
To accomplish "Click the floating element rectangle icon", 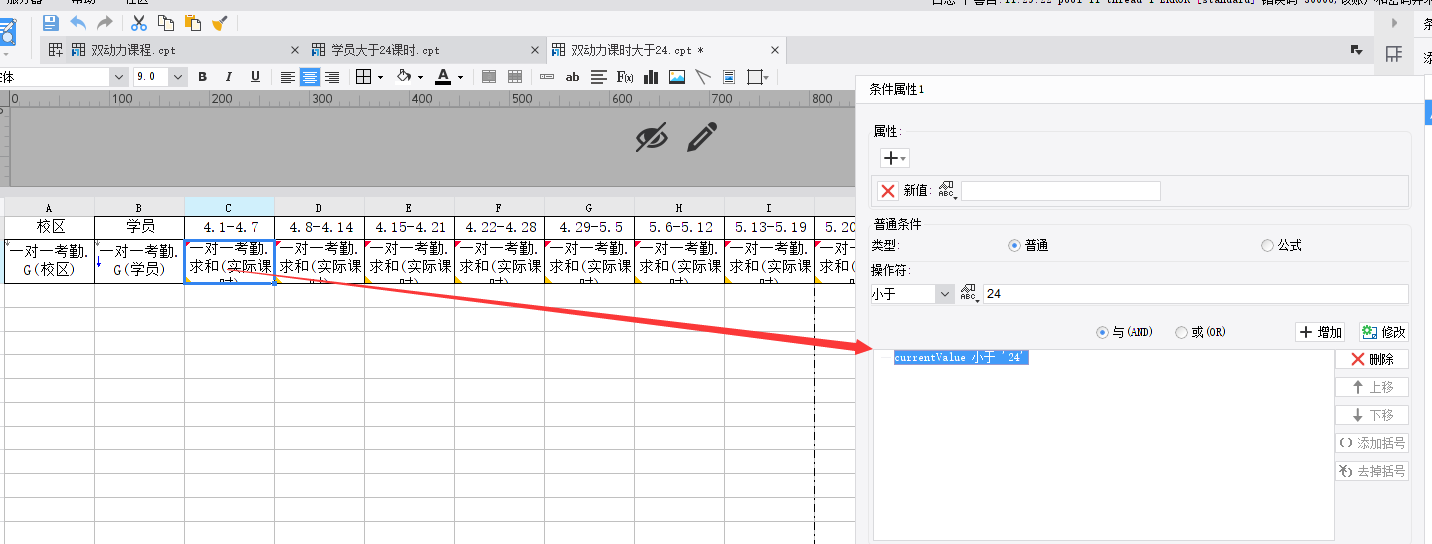I will coord(755,77).
